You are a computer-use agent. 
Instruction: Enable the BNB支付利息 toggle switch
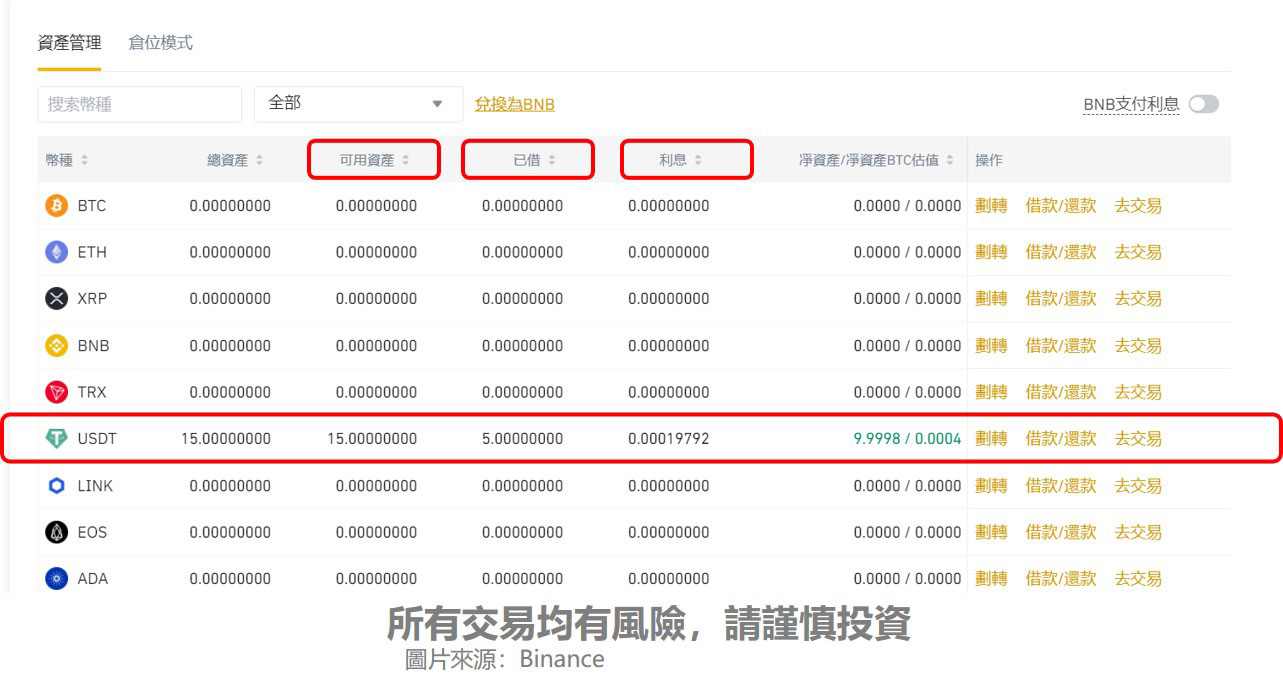click(1205, 103)
